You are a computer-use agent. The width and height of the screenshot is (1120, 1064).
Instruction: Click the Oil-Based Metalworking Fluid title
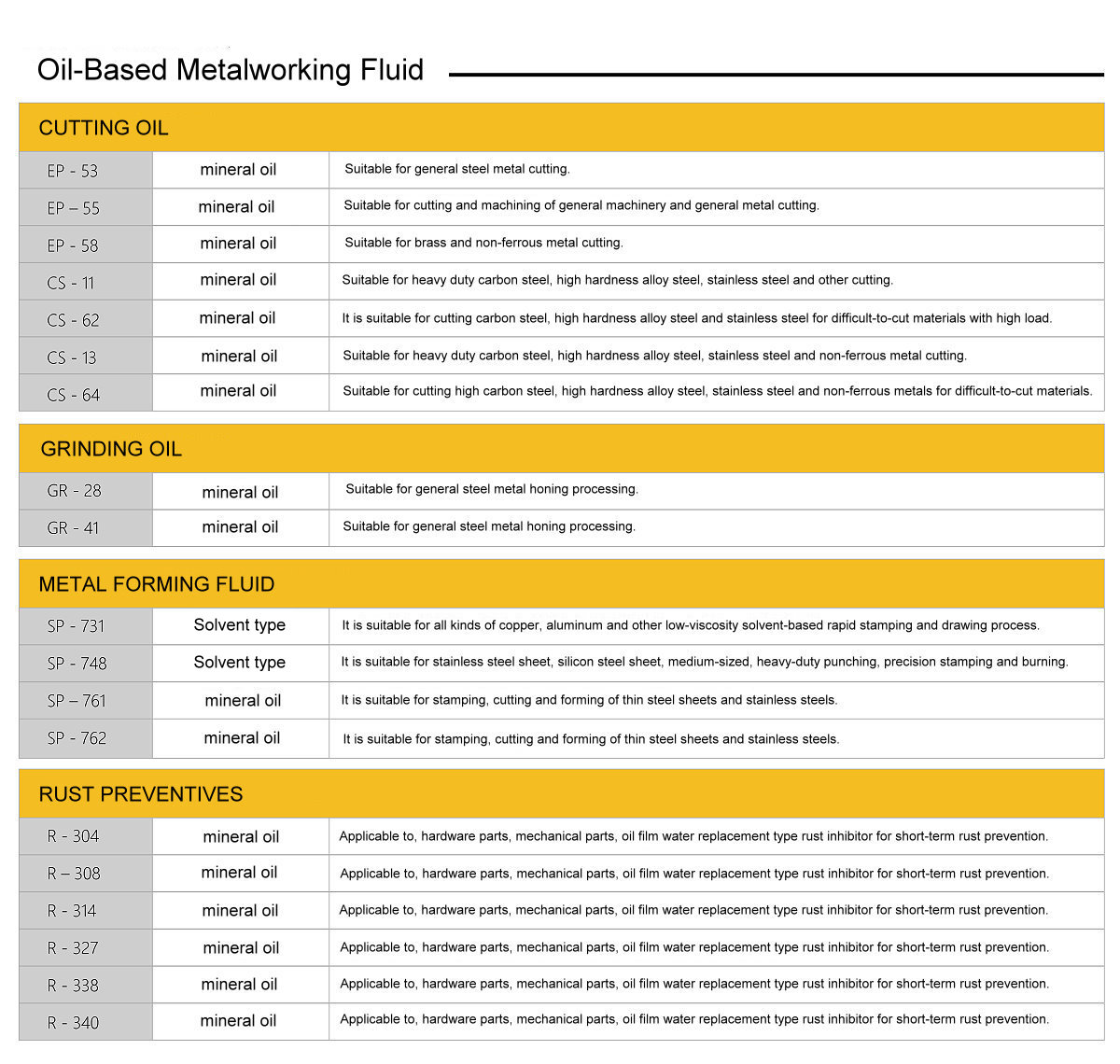[231, 70]
